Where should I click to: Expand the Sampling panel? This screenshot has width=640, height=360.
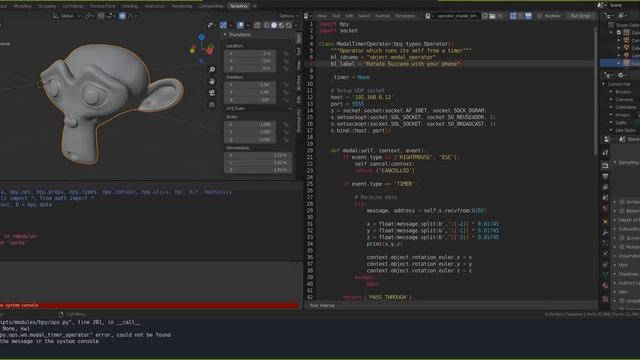[627, 162]
